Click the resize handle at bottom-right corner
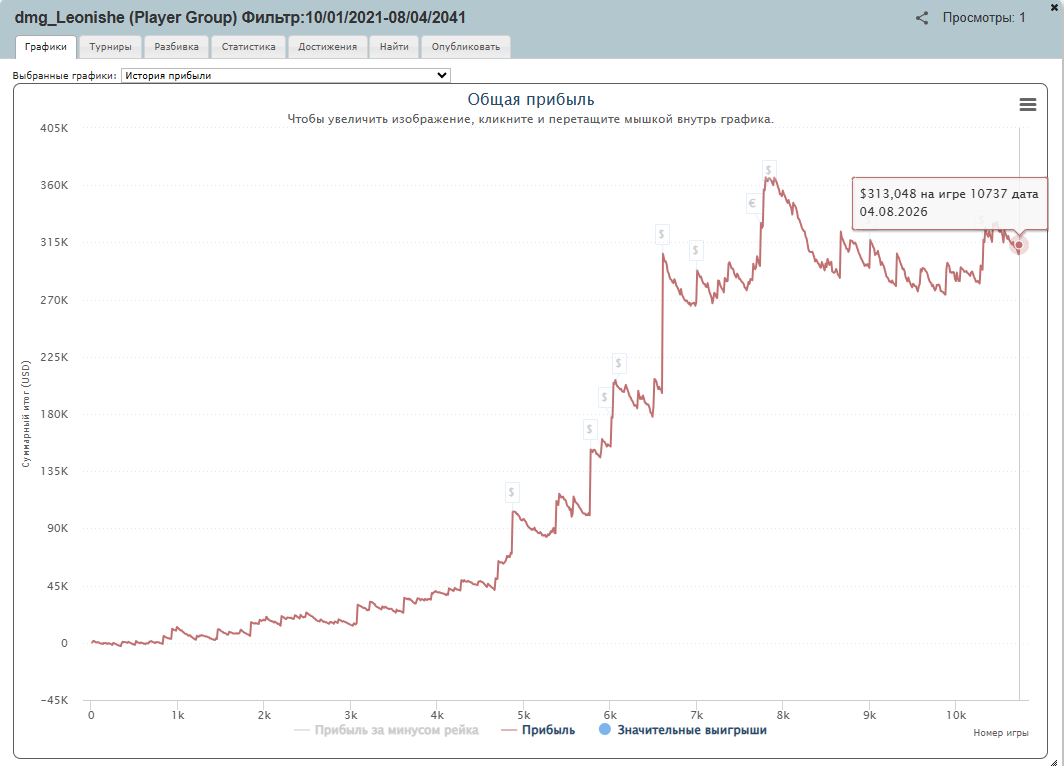The width and height of the screenshot is (1064, 766). pos(1054,762)
